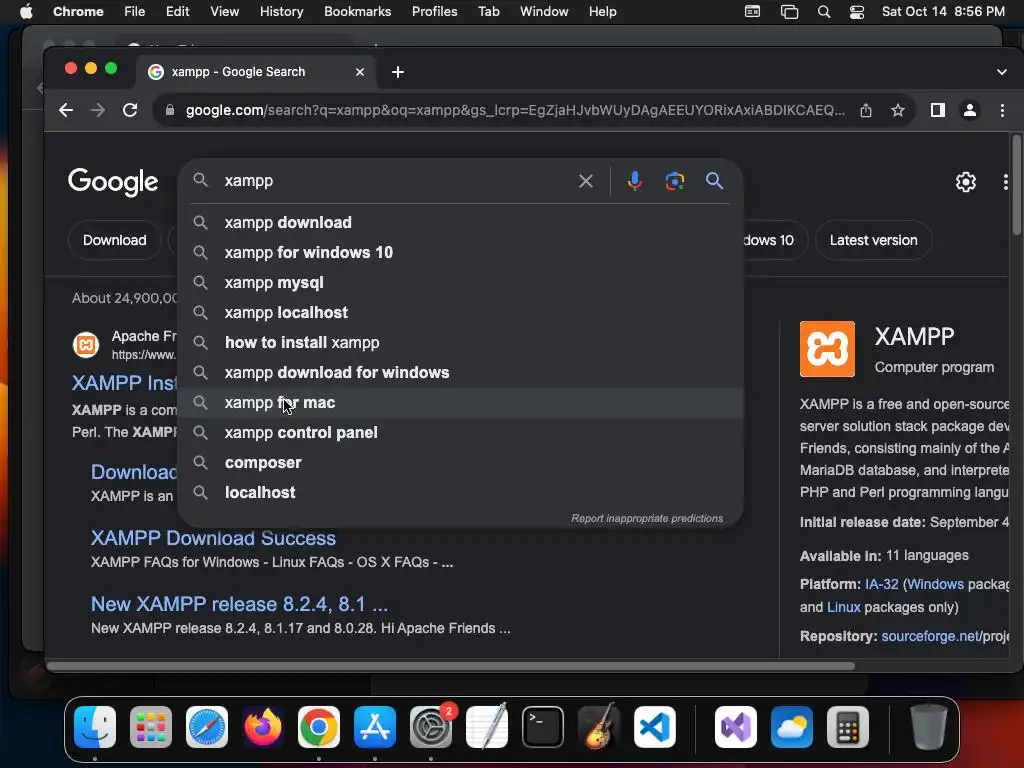Viewport: 1024px width, 768px height.
Task: Launch Visual Studio Code from the Dock
Action: click(654, 727)
